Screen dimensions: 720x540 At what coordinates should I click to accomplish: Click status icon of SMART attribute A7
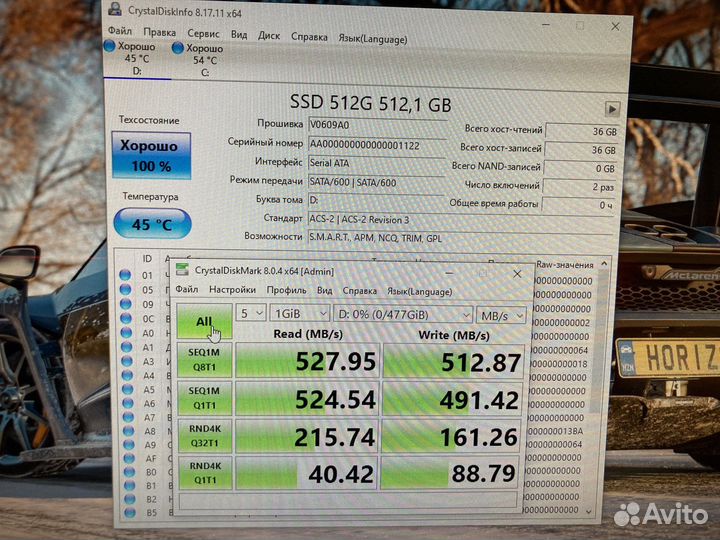click(x=128, y=417)
